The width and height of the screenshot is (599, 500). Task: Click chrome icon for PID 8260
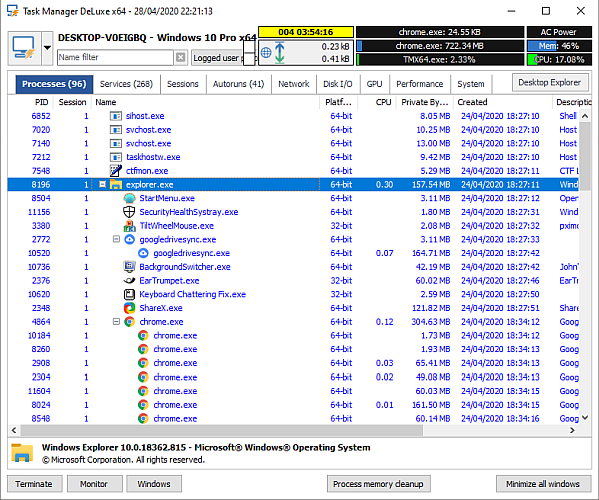pos(143,349)
